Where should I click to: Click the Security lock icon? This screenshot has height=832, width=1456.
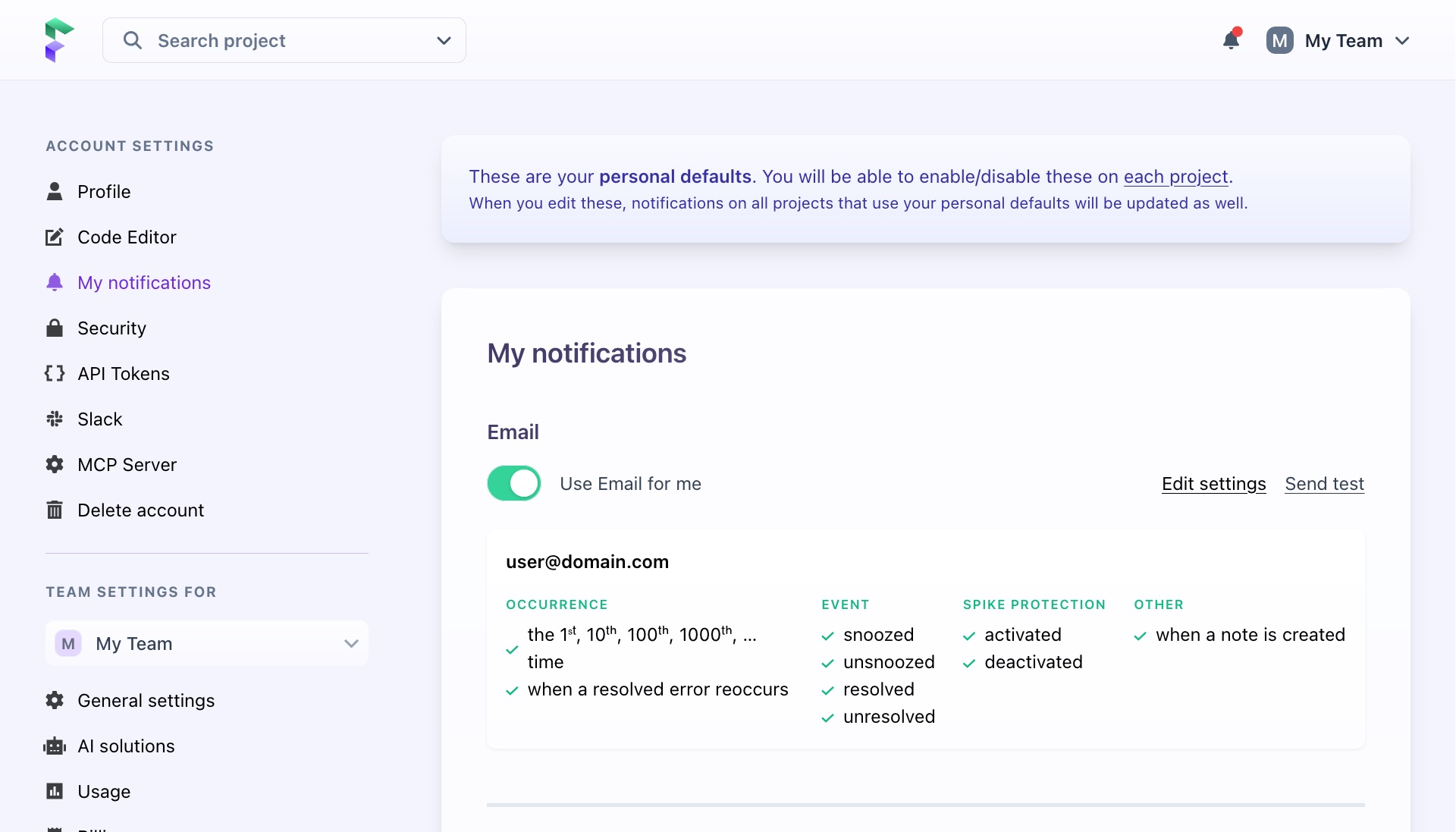(x=55, y=328)
